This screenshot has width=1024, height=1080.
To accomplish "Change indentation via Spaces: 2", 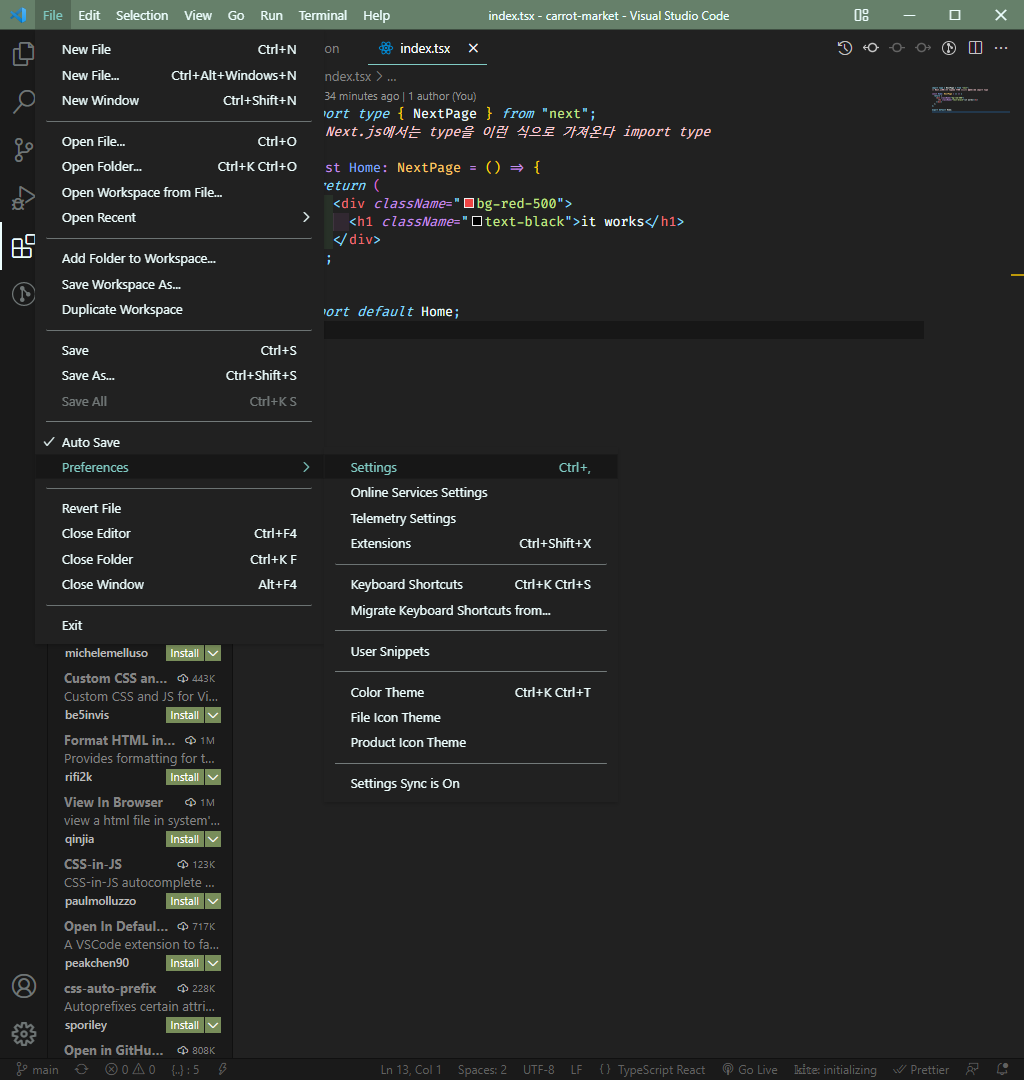I will click(x=482, y=1070).
